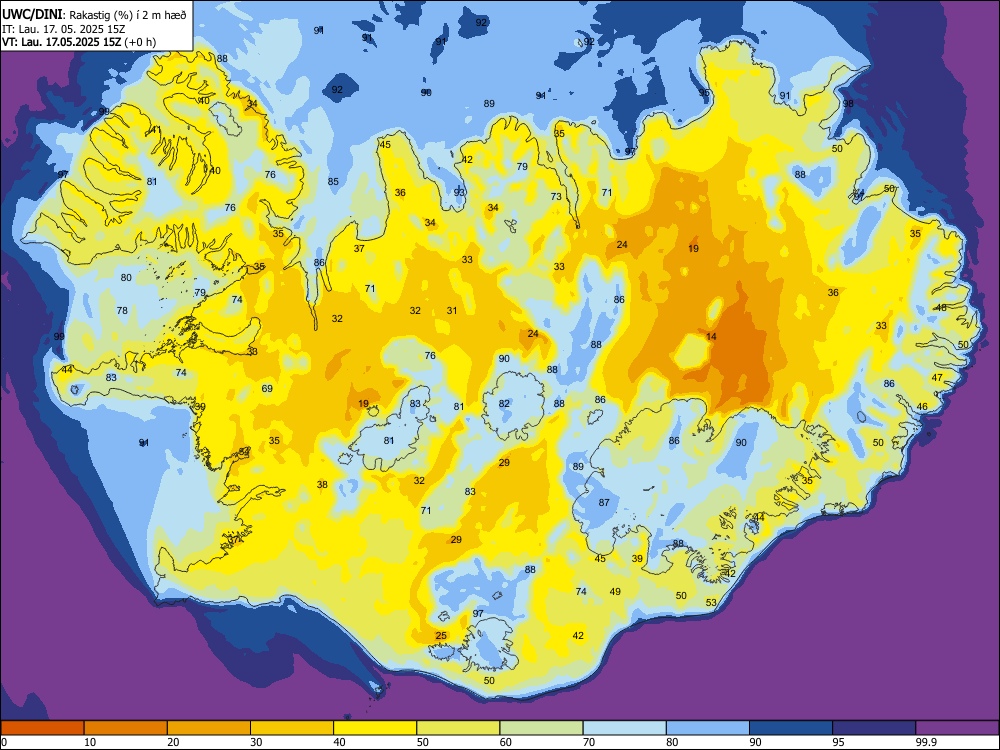This screenshot has height=750, width=1000.
Task: Click the map humidity value '73'
Action: (x=556, y=196)
